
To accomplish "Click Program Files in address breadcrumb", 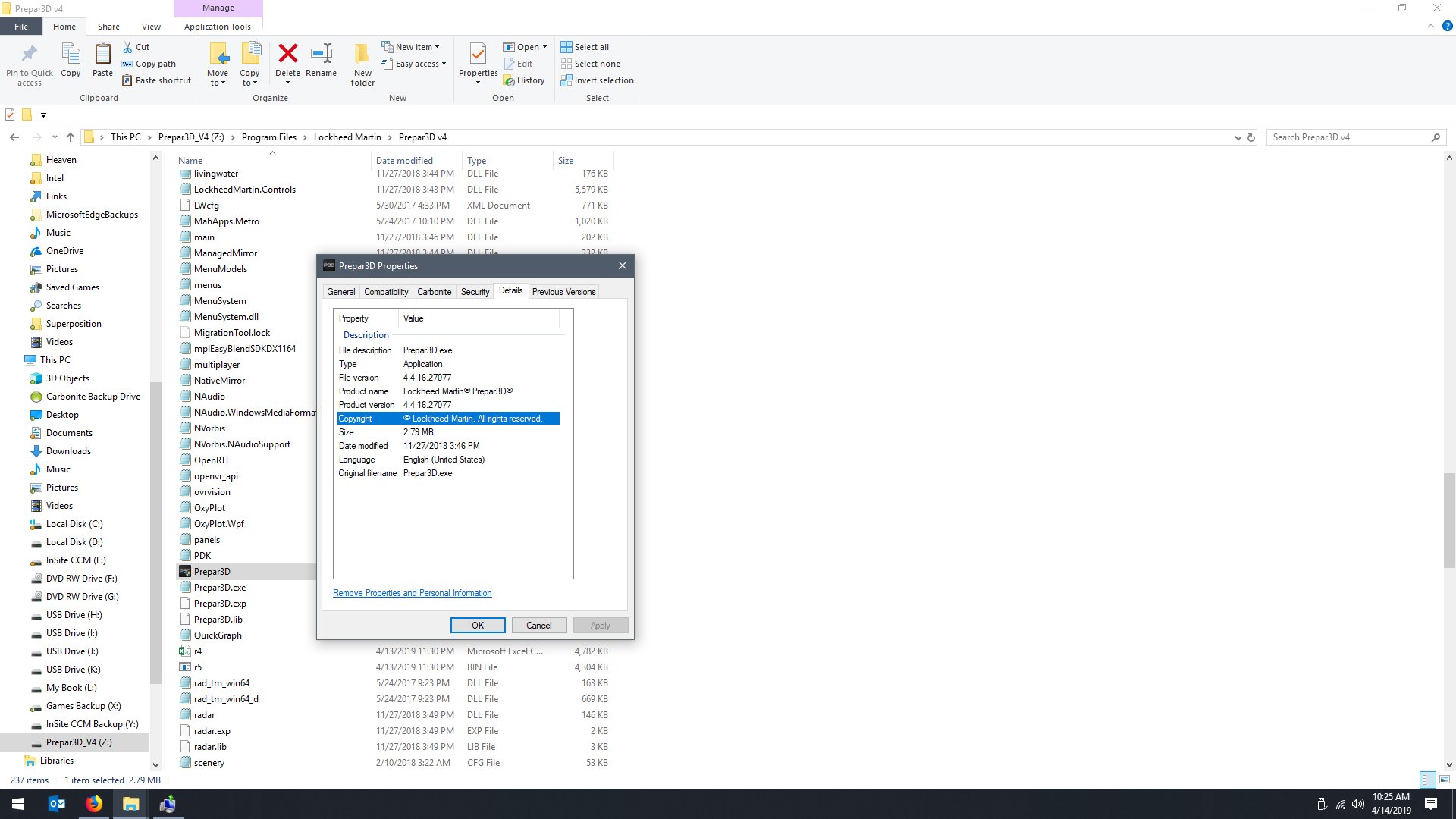I will [x=269, y=137].
